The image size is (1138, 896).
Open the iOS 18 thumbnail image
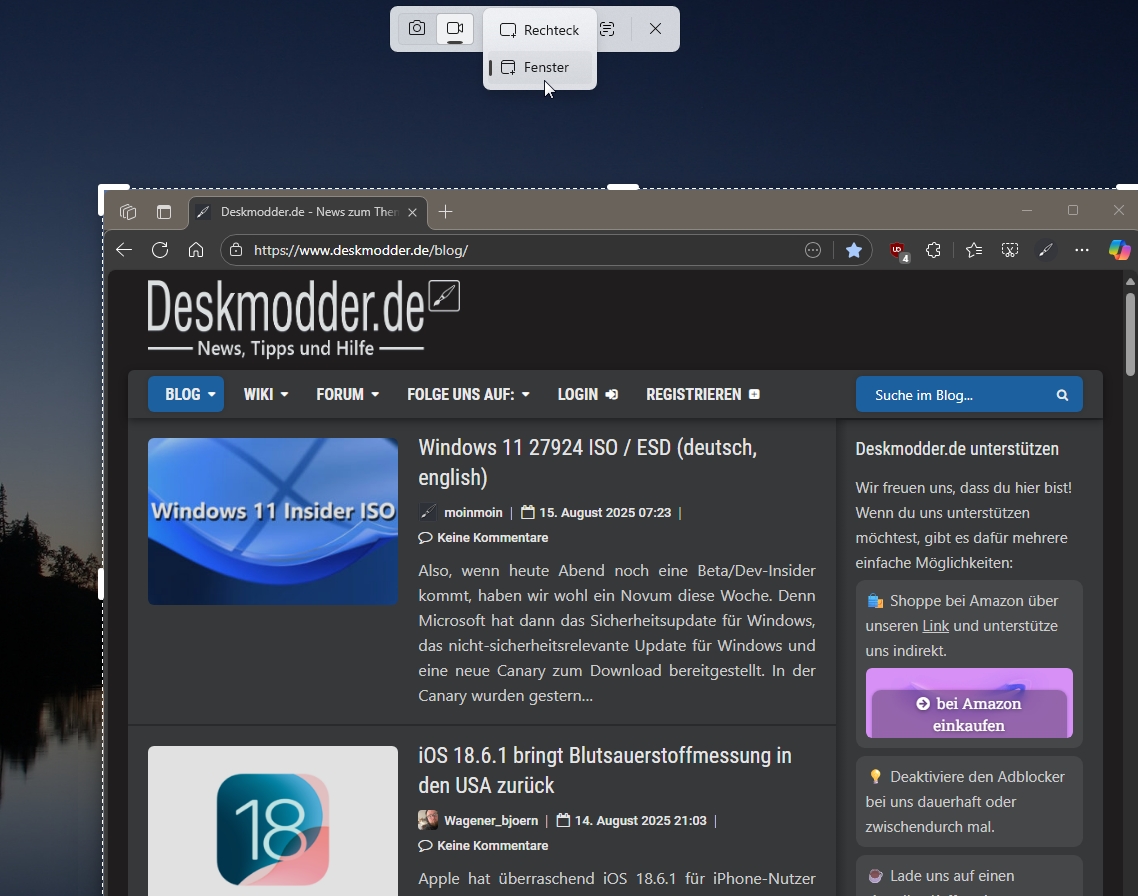[273, 821]
